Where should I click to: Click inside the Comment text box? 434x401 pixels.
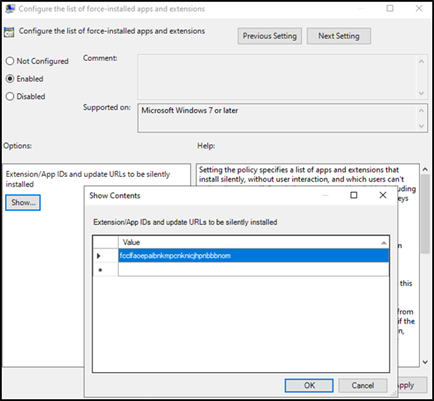(277, 77)
